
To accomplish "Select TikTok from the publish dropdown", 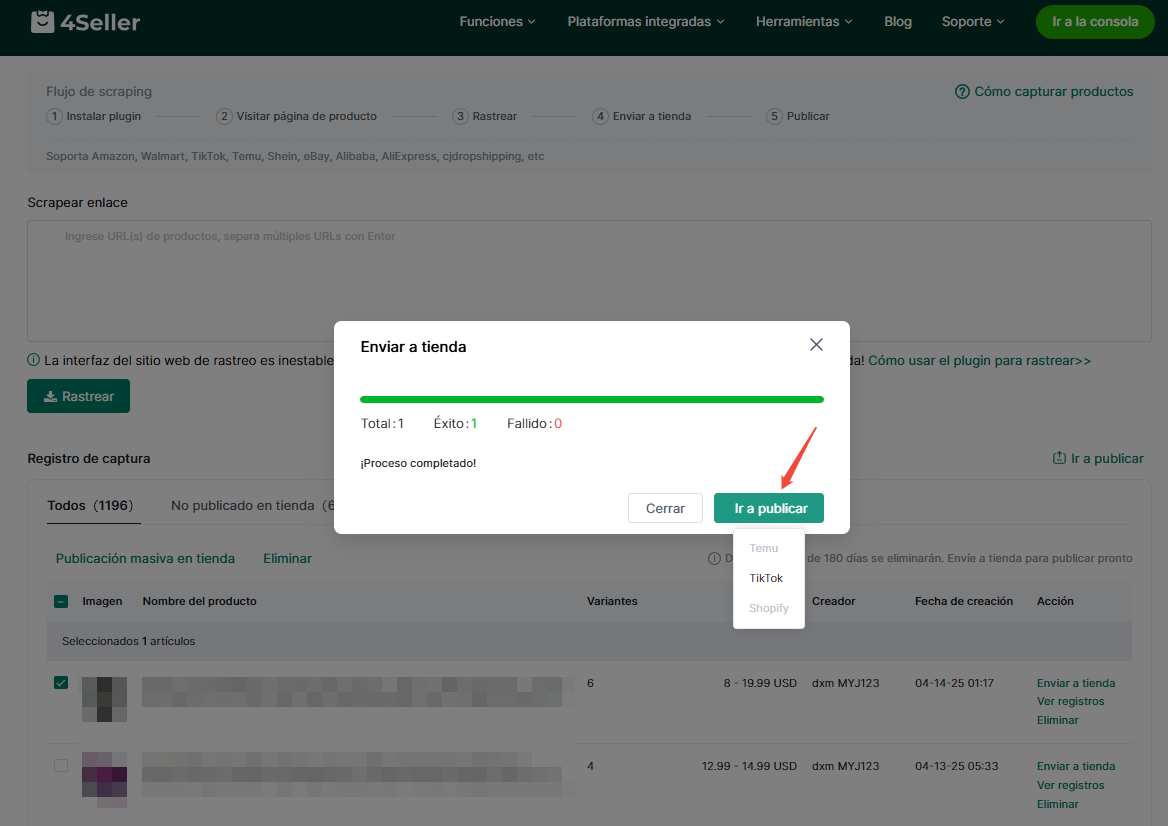I will tap(766, 578).
